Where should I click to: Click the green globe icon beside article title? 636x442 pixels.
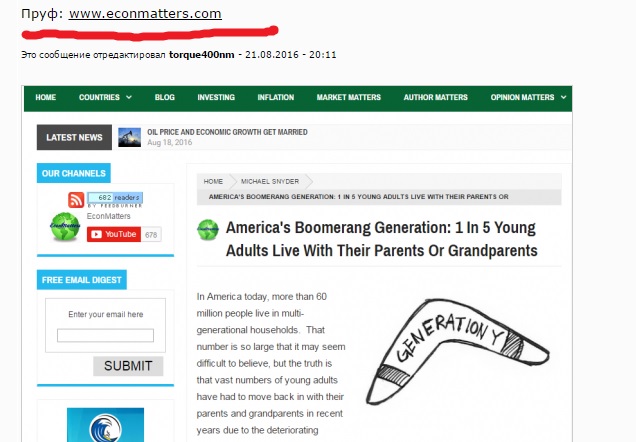pyautogui.click(x=208, y=230)
